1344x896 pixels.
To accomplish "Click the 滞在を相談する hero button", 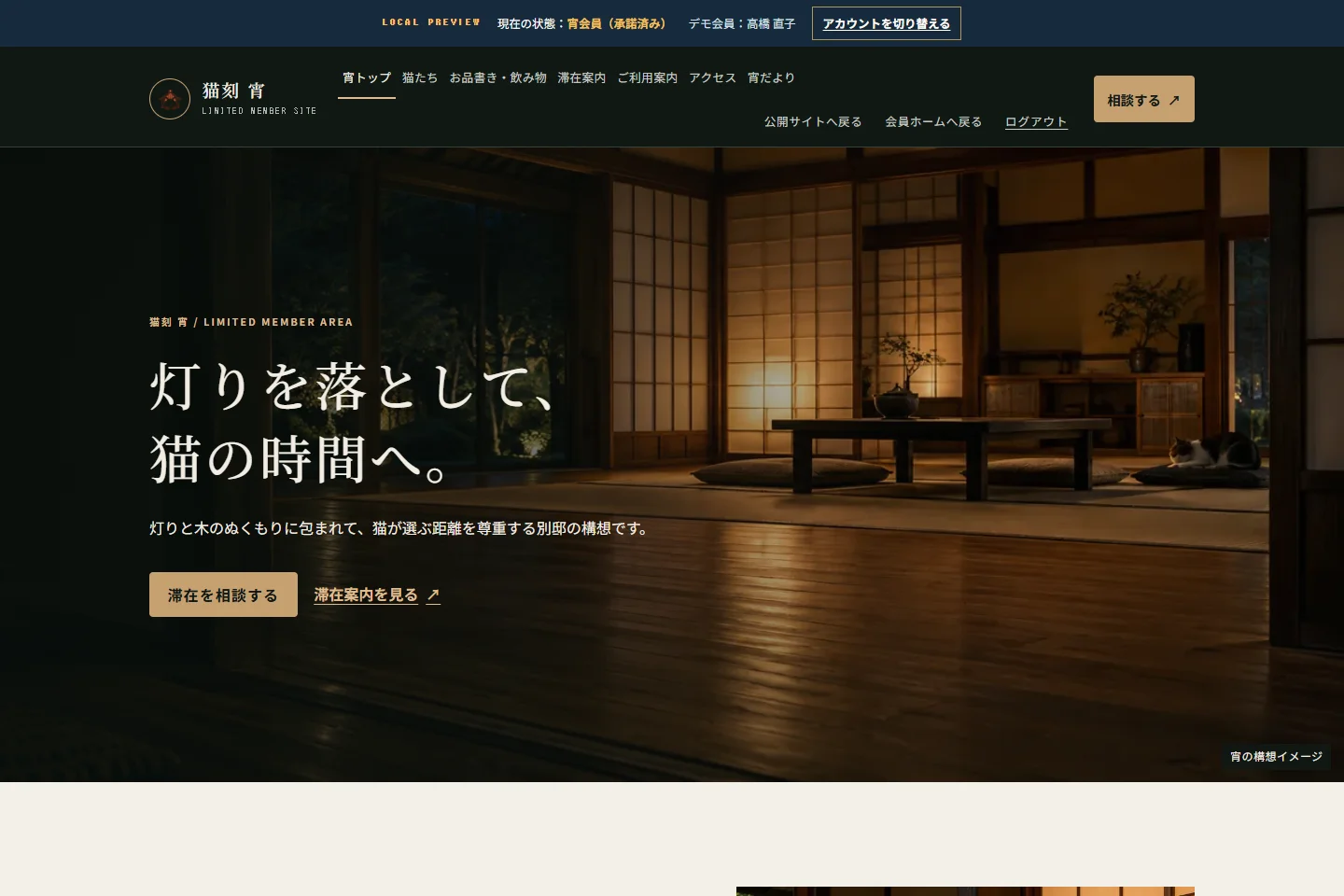I will [x=223, y=595].
